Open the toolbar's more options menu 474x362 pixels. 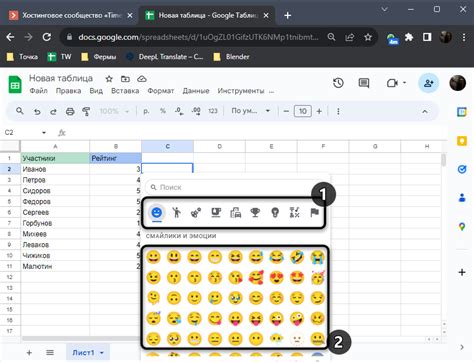pos(338,111)
